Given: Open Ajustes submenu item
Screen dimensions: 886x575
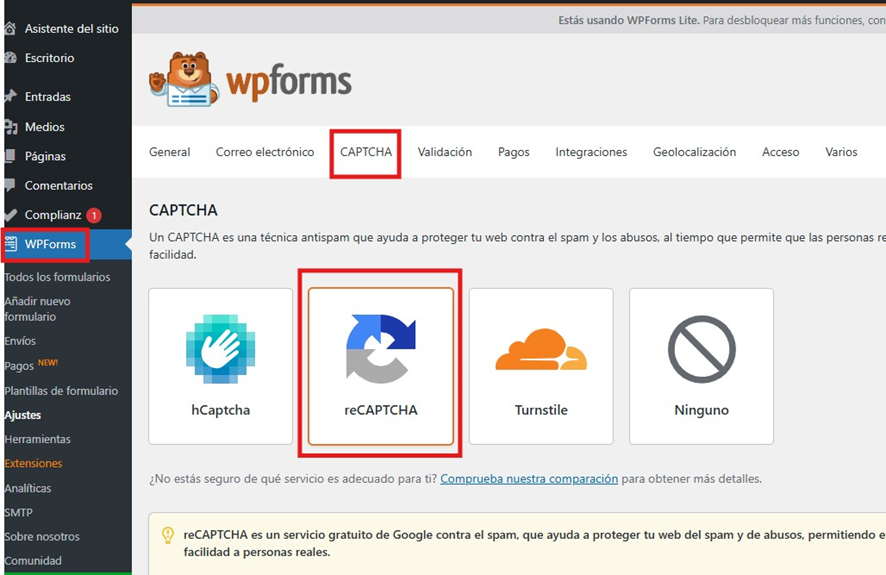Looking at the screenshot, I should (23, 415).
